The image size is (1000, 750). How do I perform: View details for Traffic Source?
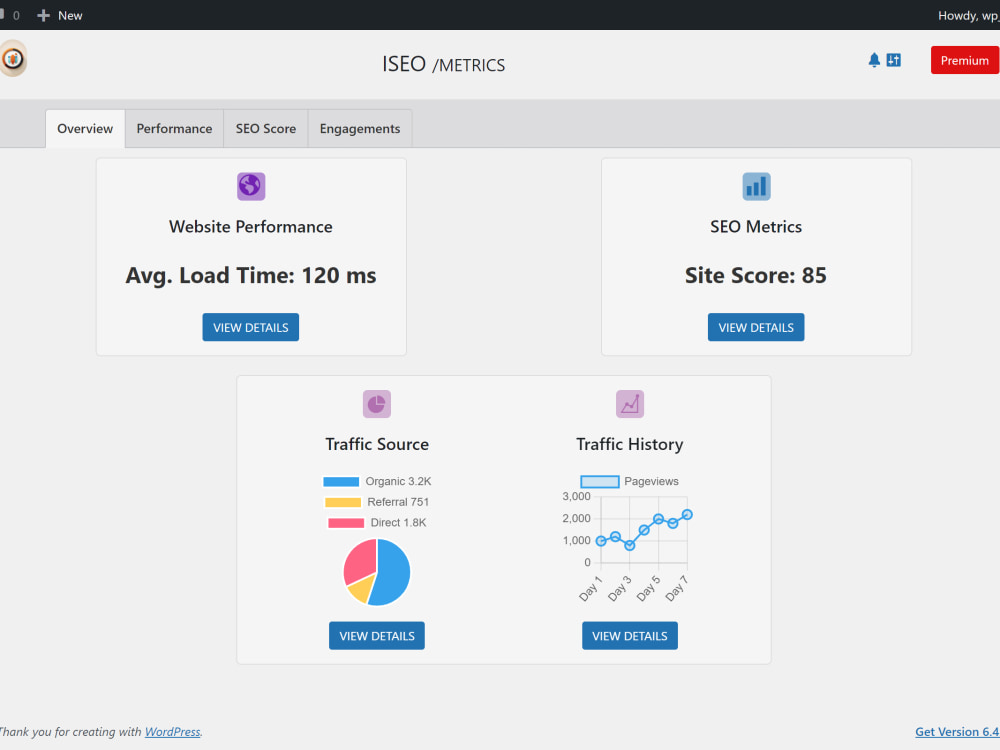(376, 636)
